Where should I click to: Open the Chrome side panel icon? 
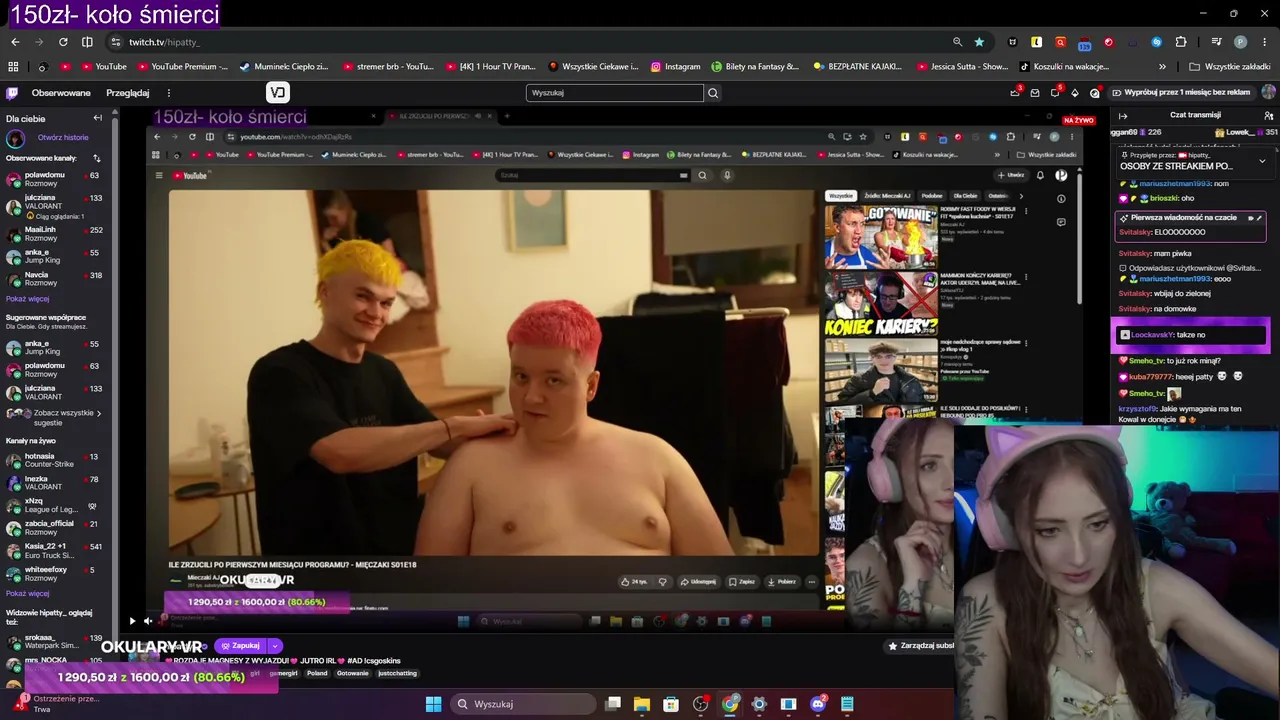pos(87,42)
